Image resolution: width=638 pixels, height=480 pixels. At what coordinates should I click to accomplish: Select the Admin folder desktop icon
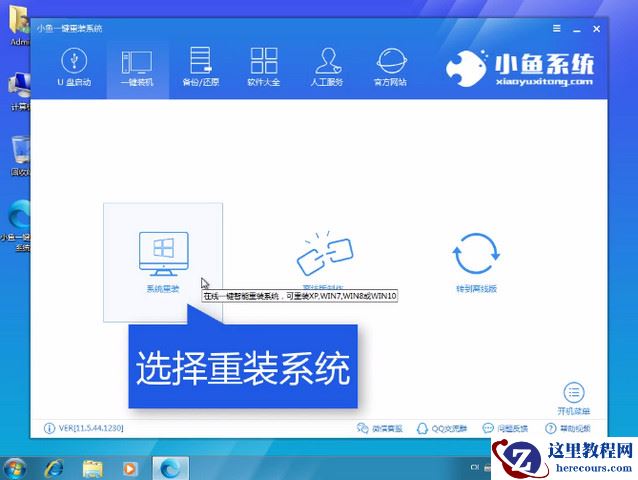tap(19, 27)
